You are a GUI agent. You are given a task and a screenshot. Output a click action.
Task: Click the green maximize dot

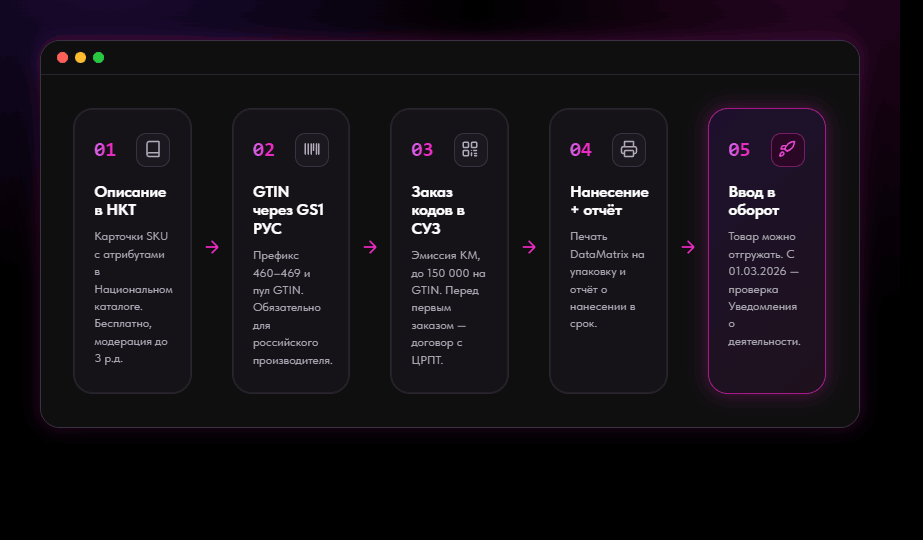(99, 57)
